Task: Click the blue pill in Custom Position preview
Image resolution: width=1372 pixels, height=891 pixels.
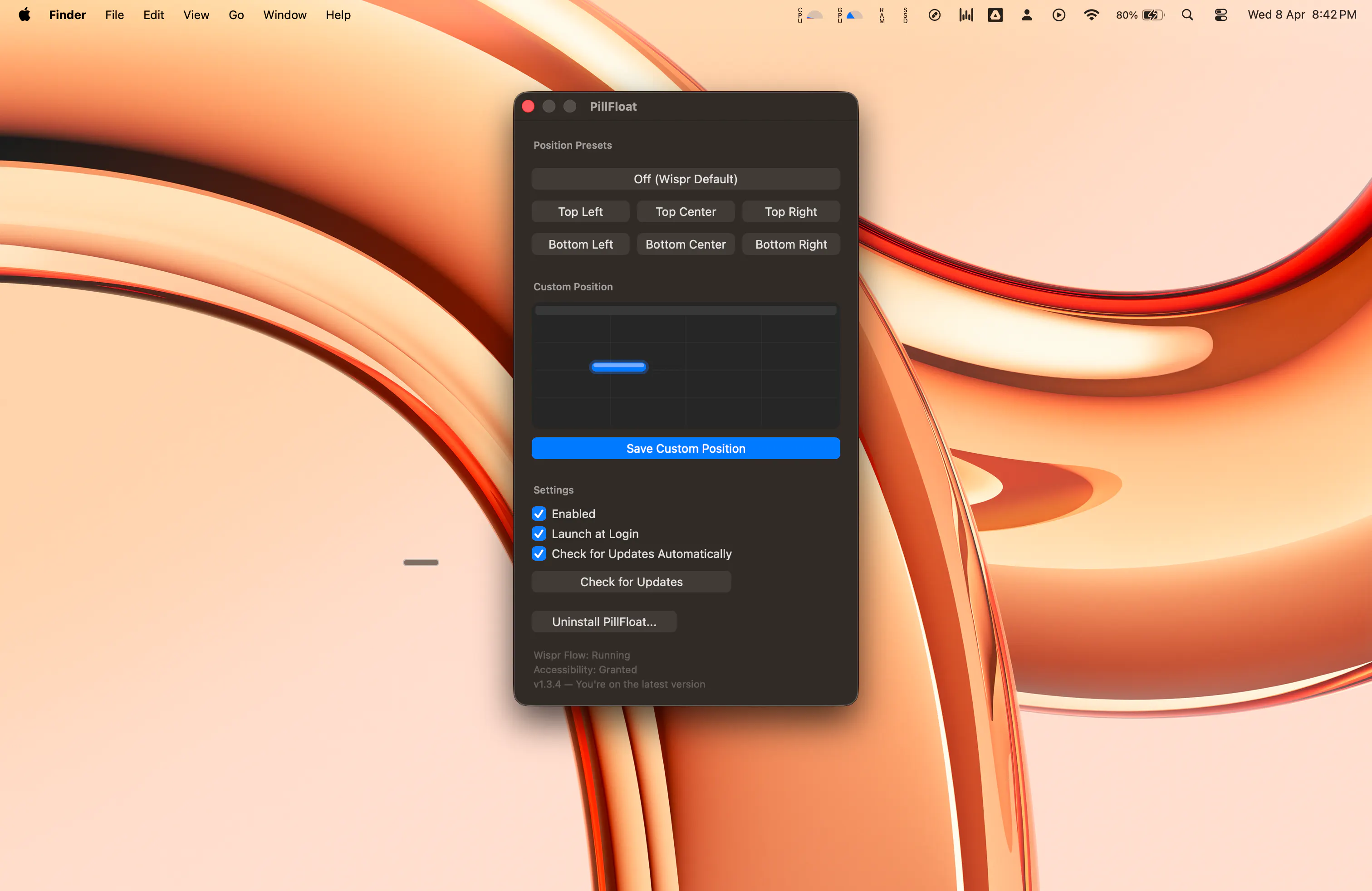Action: click(x=618, y=367)
